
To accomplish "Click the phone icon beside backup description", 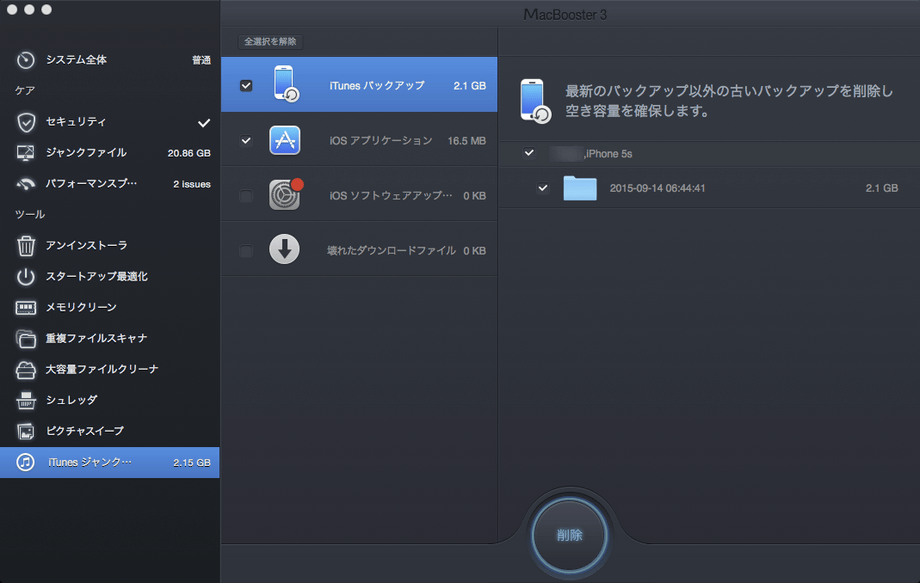I will [x=535, y=100].
